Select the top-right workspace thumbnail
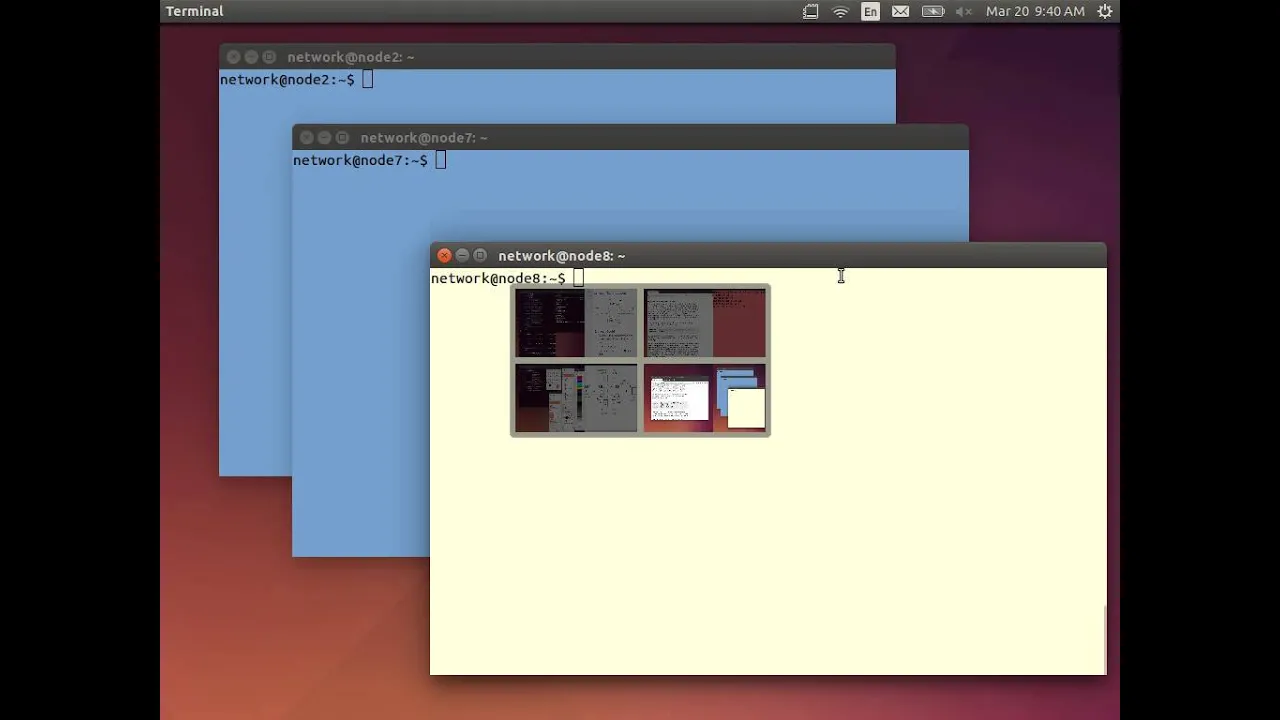1280x720 pixels. (705, 323)
